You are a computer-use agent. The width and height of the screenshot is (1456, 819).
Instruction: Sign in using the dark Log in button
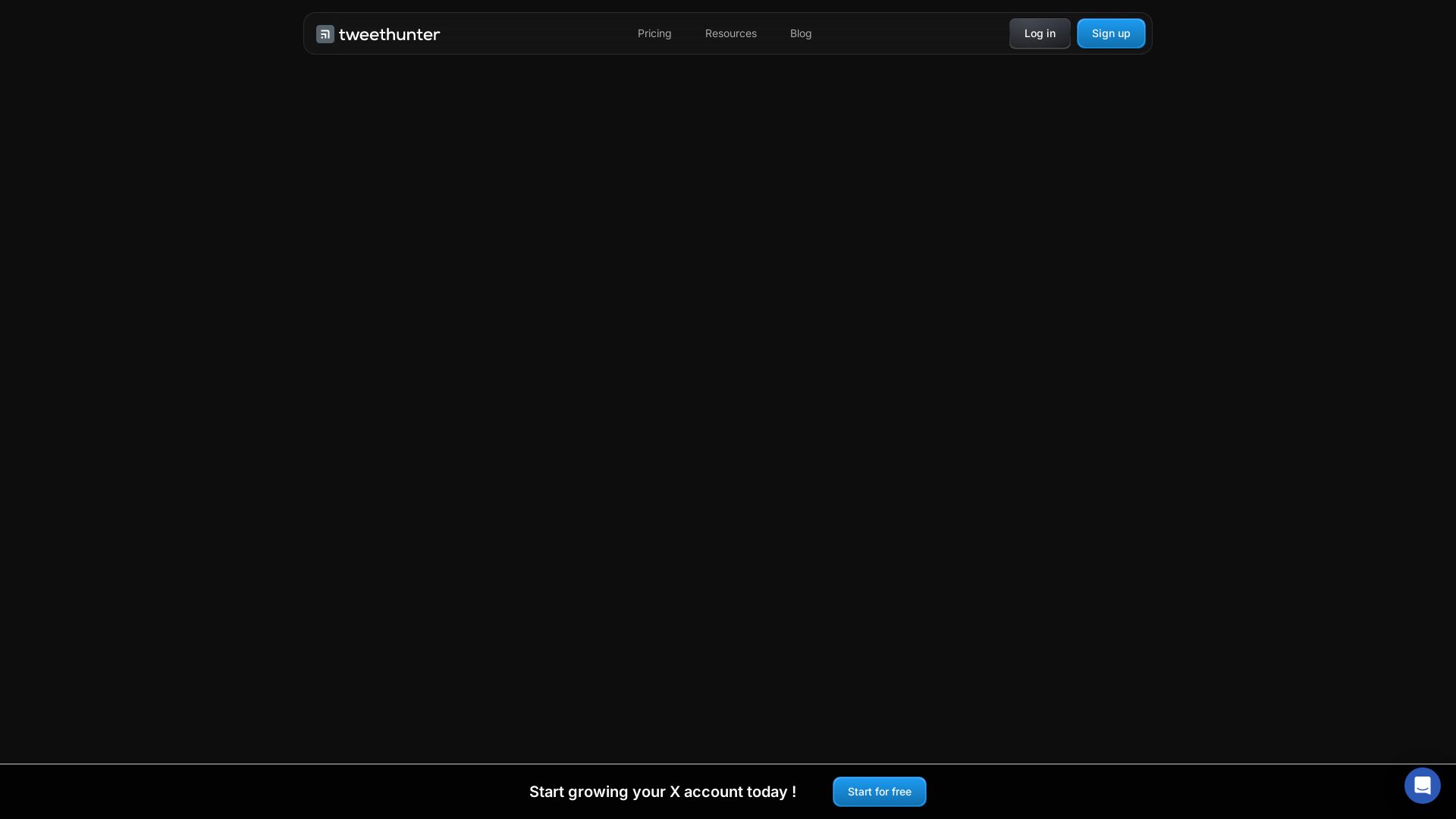coord(1039,33)
